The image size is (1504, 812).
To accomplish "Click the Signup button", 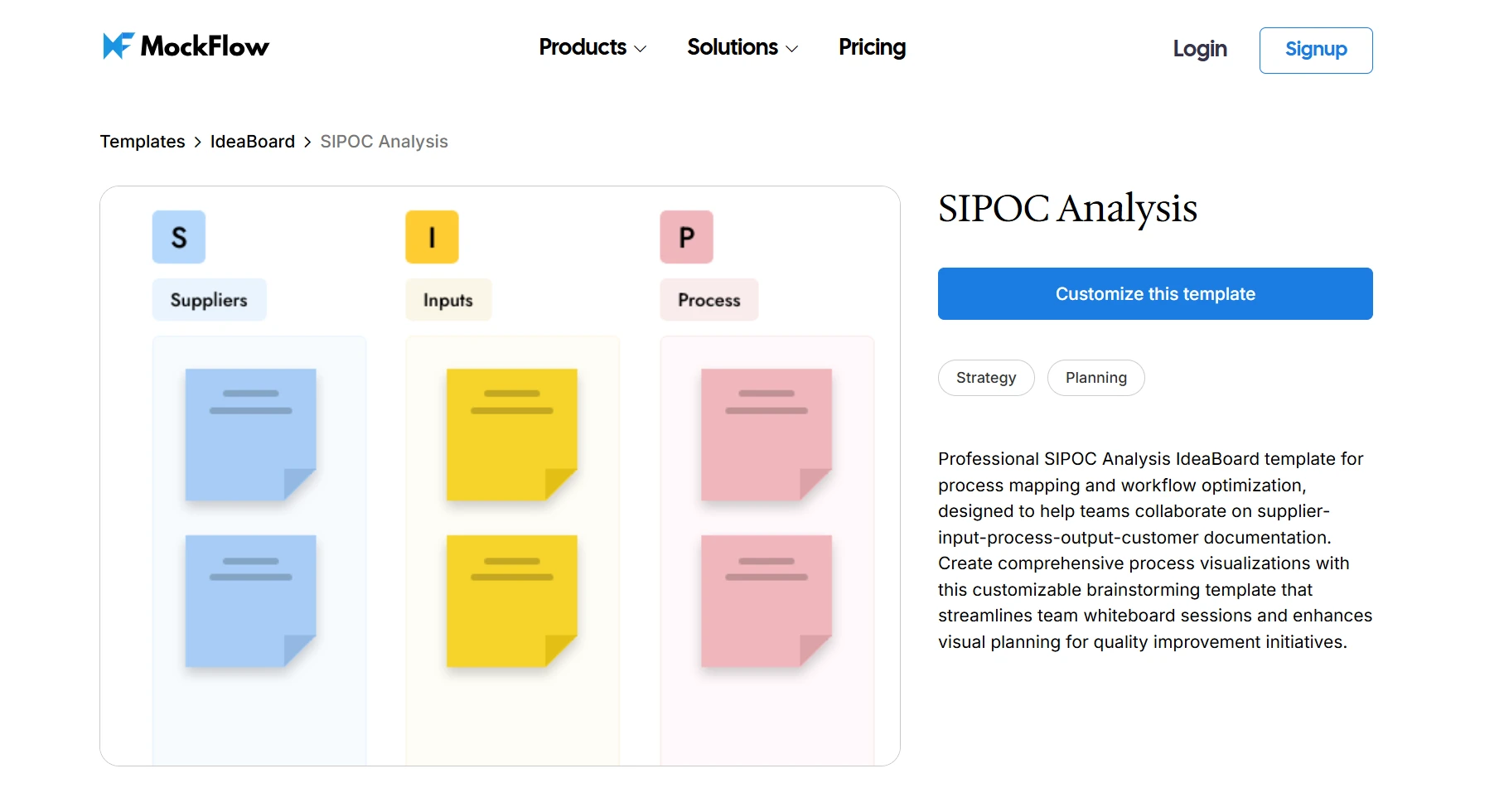I will pos(1315,50).
